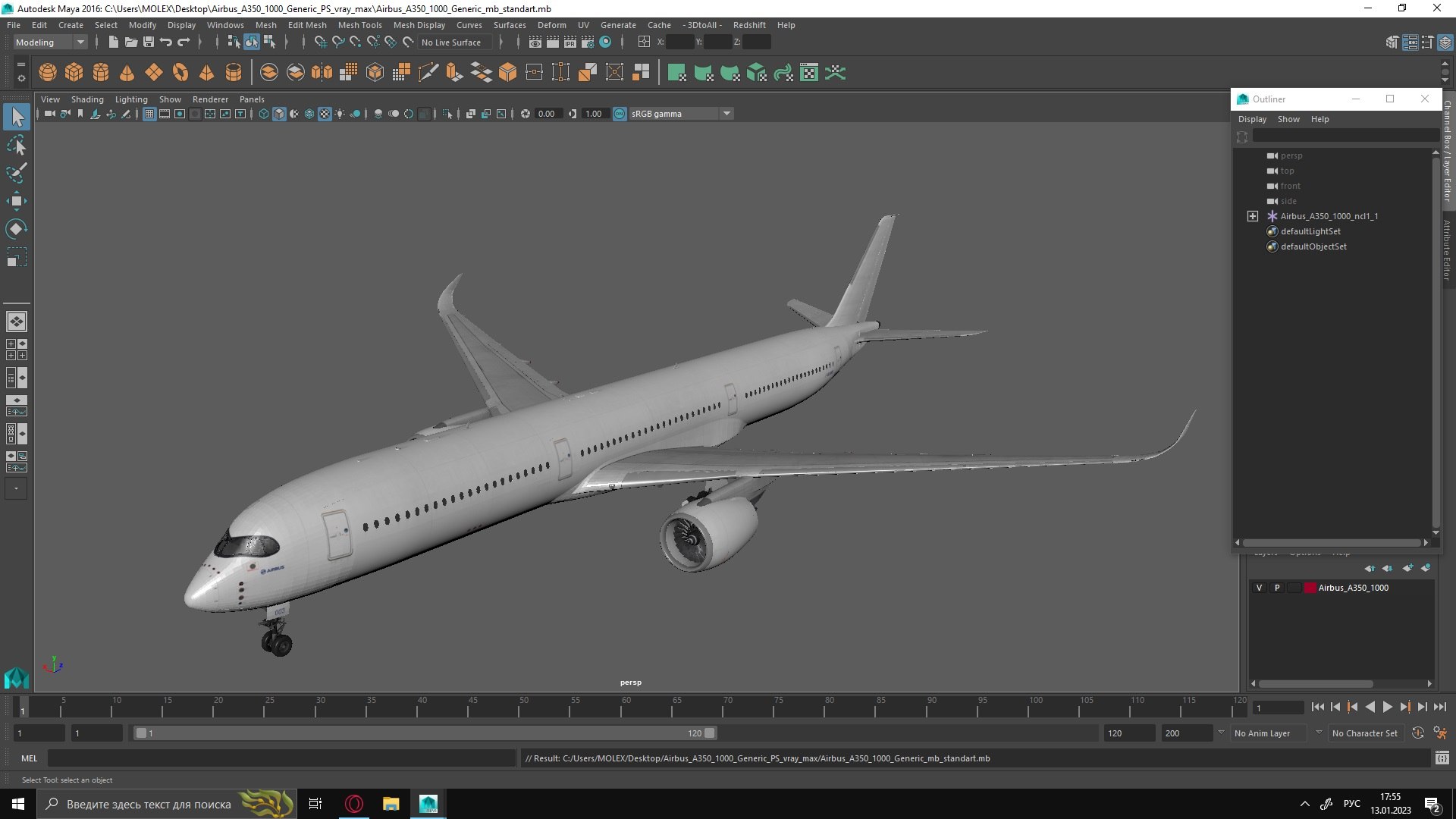Open the No Character Set dropdown

[1365, 733]
